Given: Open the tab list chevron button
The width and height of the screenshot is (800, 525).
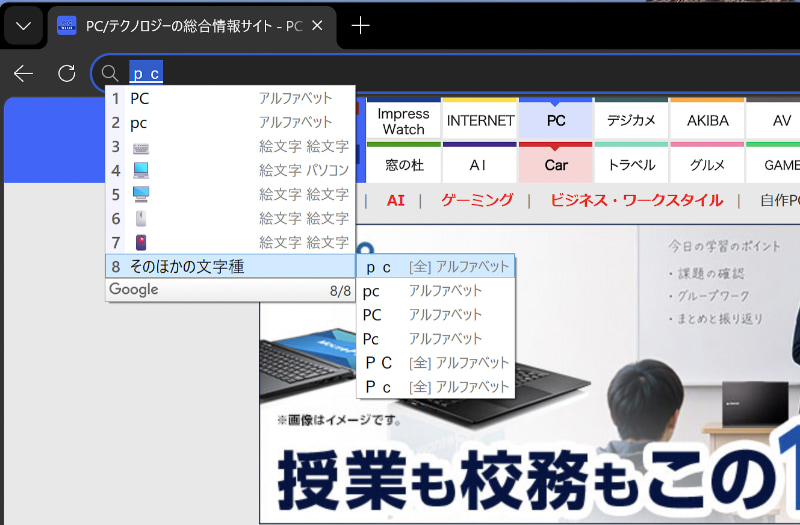Looking at the screenshot, I should point(23,26).
